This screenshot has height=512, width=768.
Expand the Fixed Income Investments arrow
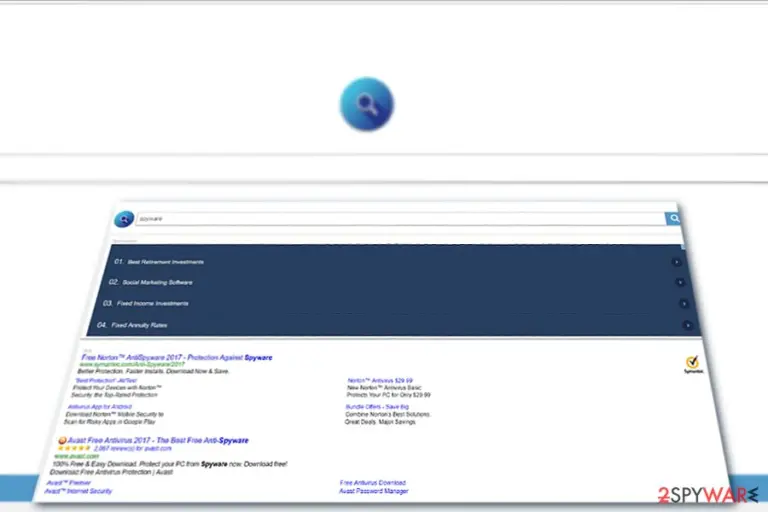tap(684, 304)
